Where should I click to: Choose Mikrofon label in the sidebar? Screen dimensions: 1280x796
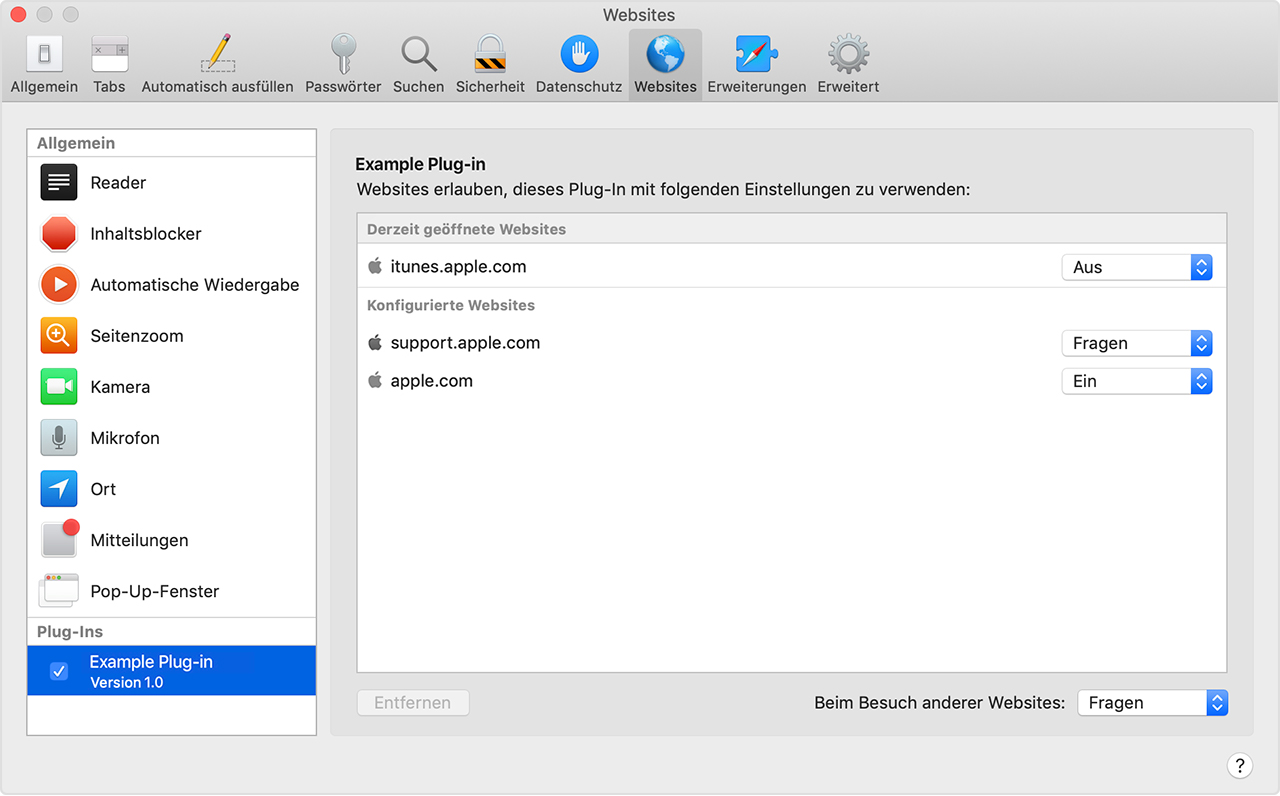(125, 438)
